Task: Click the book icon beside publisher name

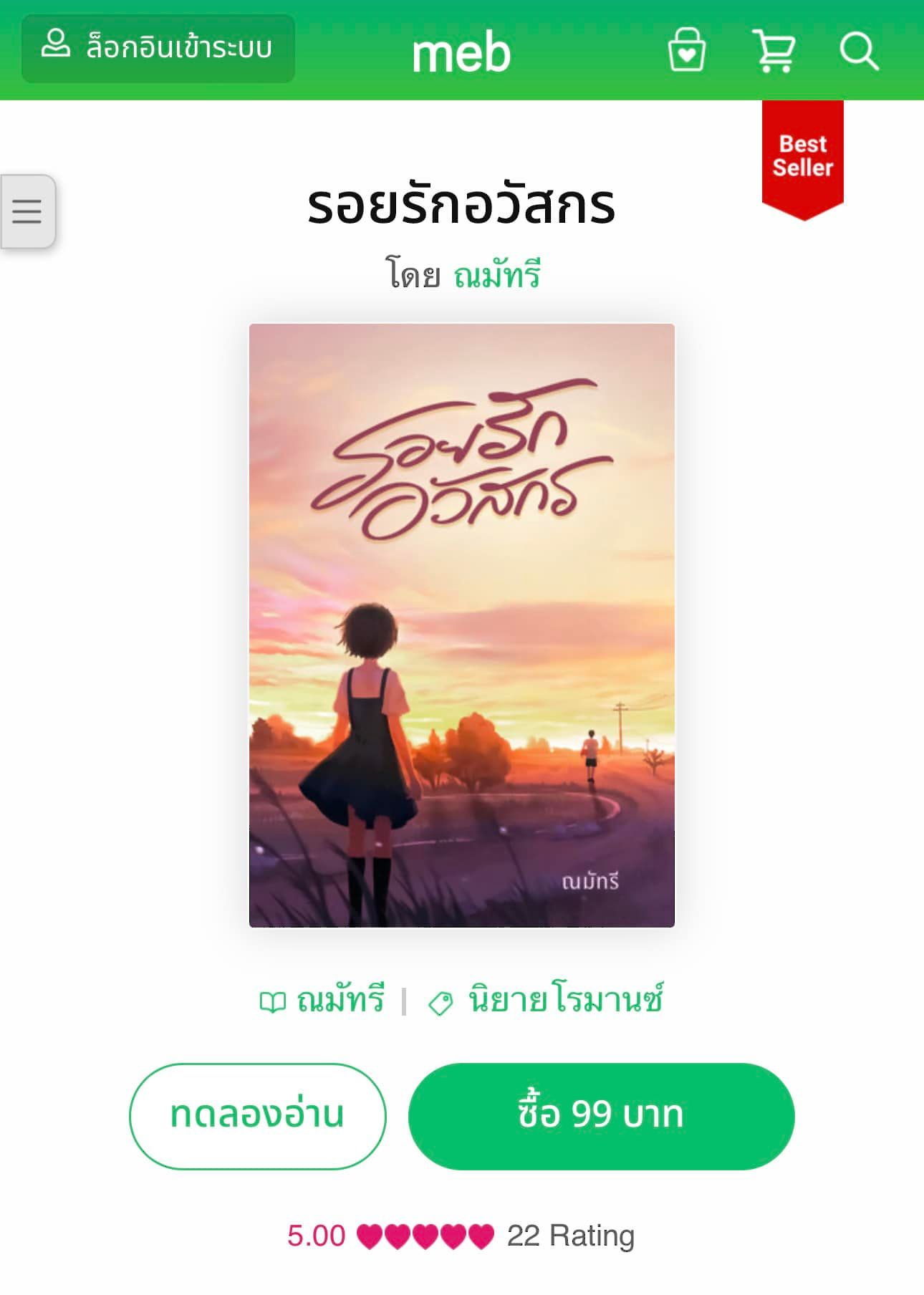Action: click(272, 1002)
